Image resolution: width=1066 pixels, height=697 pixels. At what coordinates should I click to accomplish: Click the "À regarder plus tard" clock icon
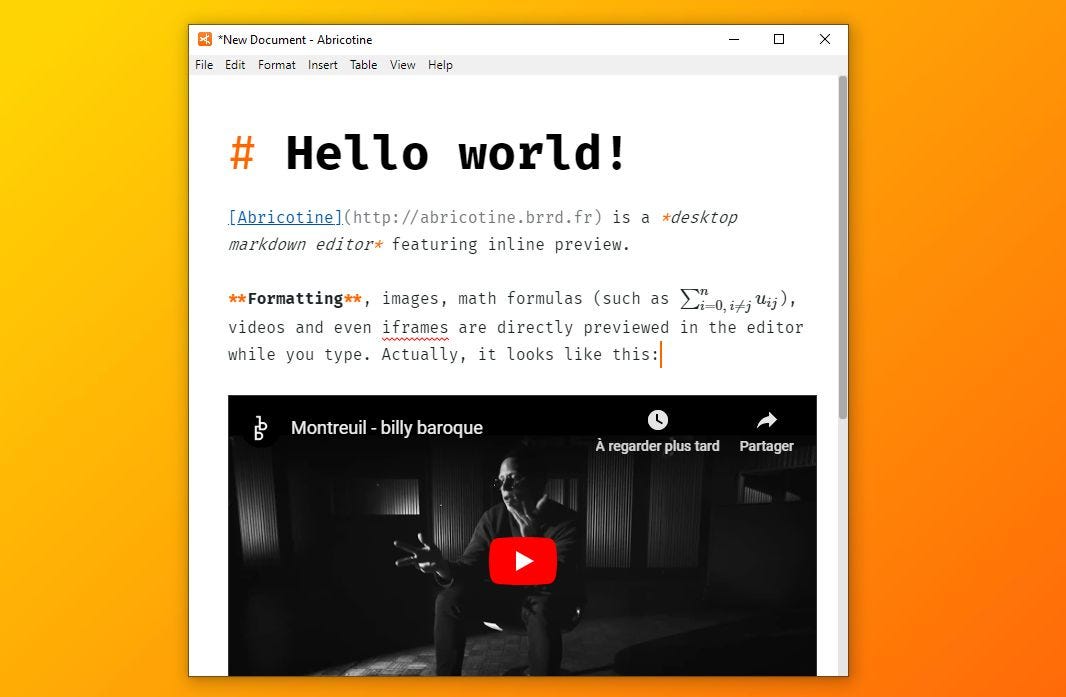point(657,420)
